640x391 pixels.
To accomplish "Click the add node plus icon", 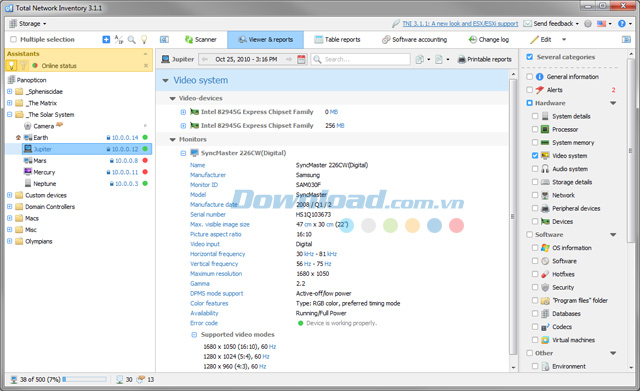I will [106, 40].
